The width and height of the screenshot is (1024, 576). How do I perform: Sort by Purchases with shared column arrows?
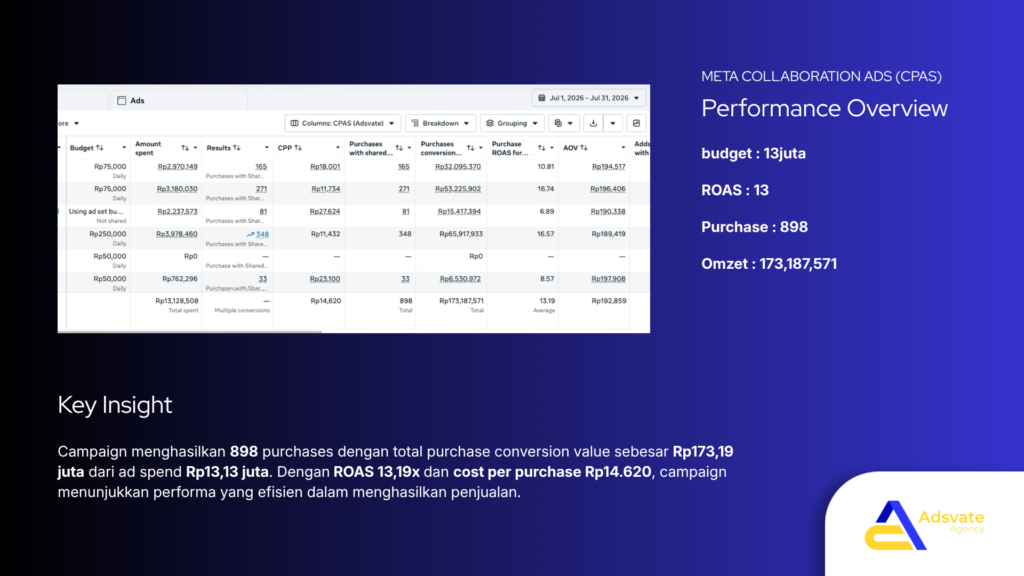[x=399, y=148]
